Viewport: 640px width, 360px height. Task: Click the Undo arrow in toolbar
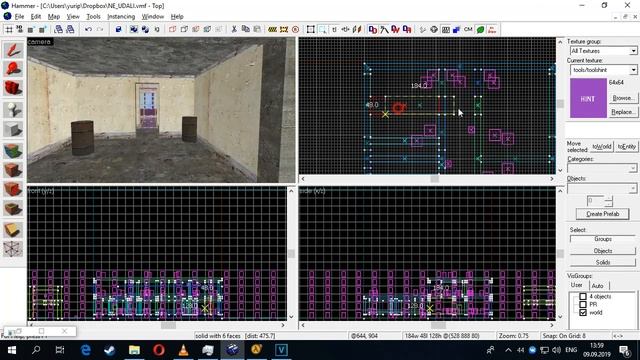[88, 29]
